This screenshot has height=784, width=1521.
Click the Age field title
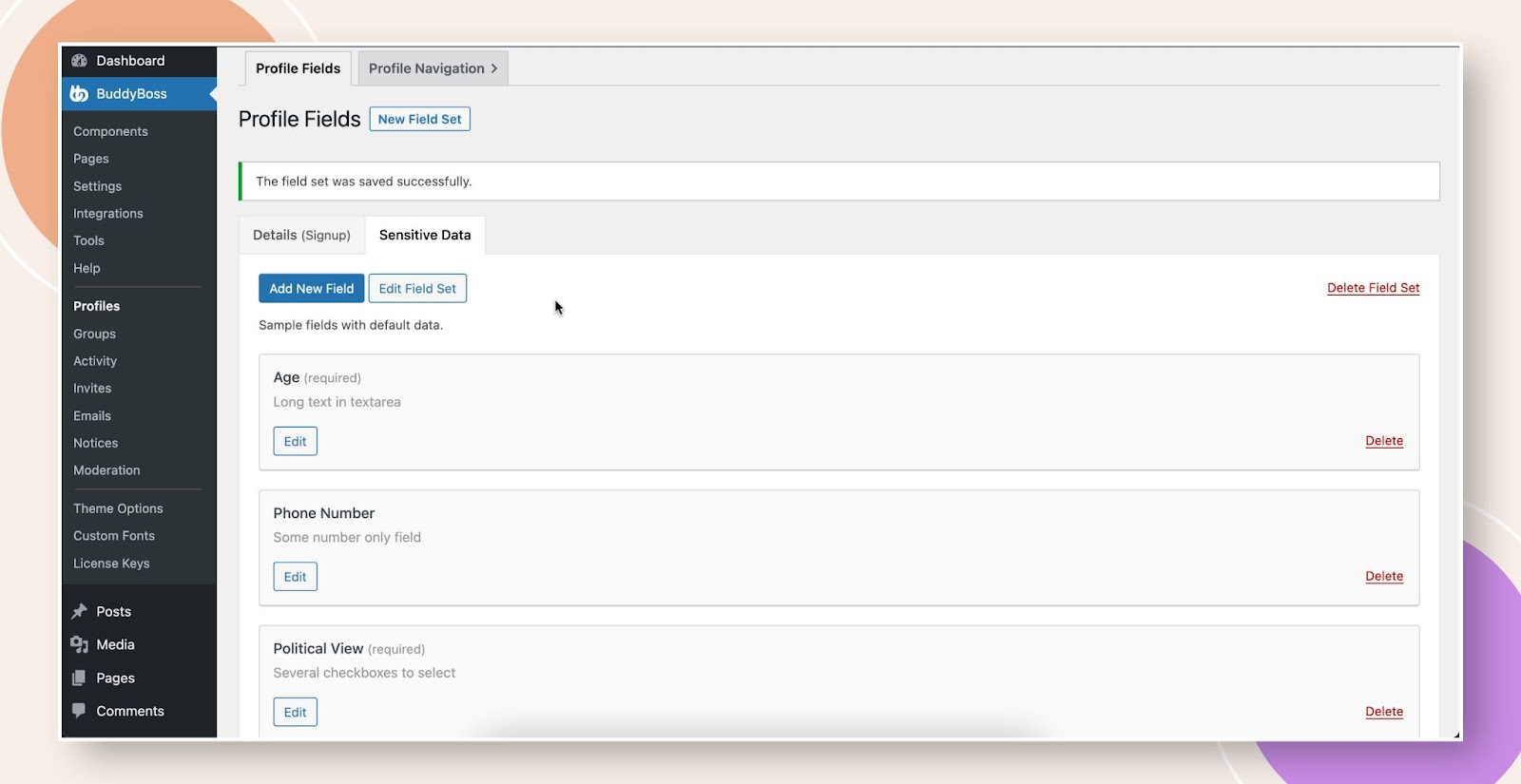click(x=286, y=377)
